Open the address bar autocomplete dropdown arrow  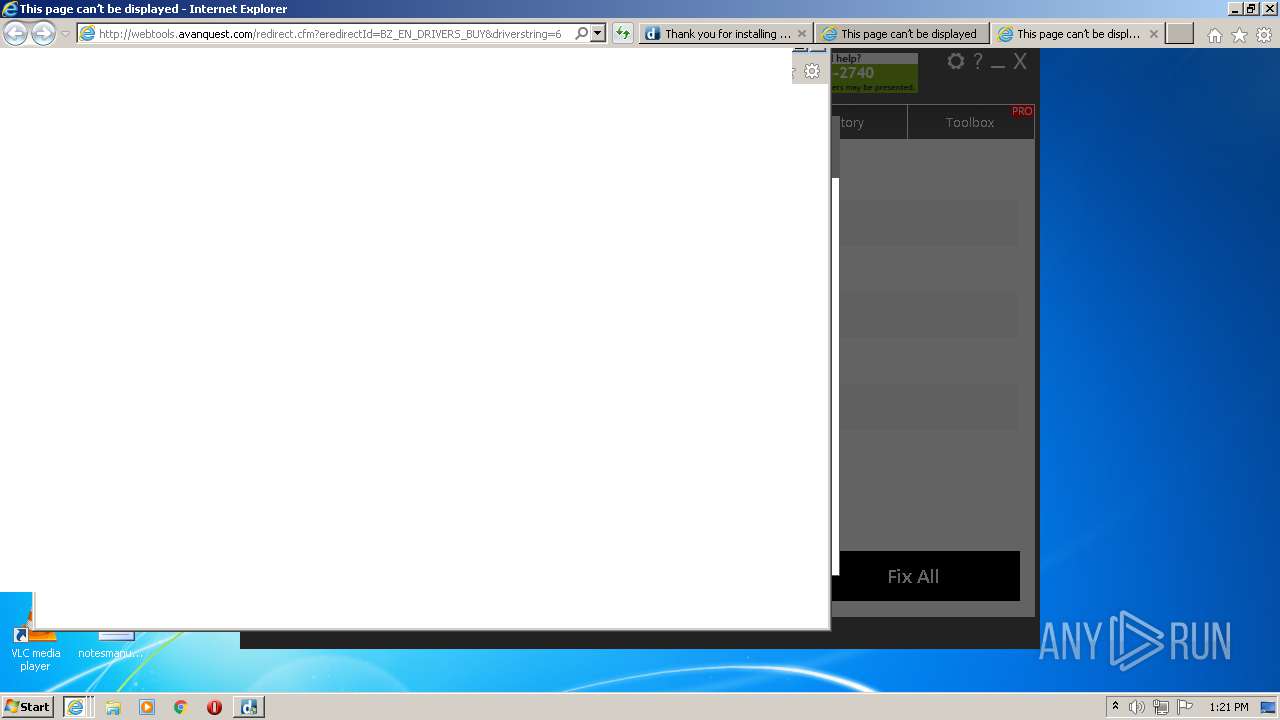coord(598,33)
